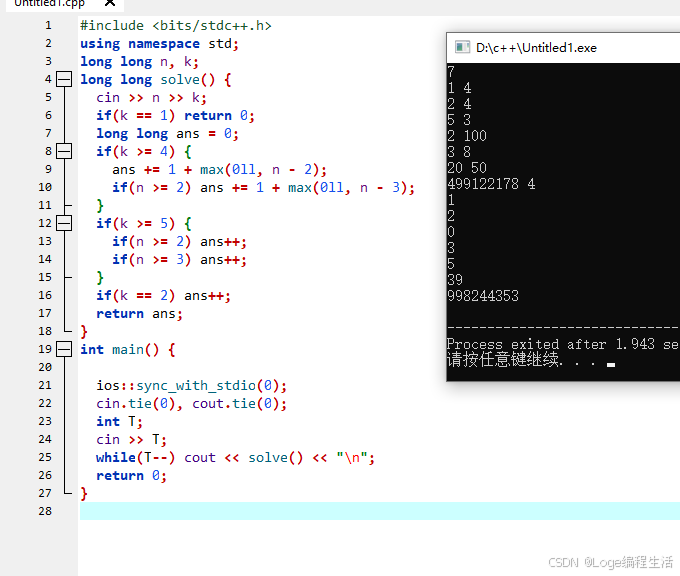Click the 'cin.tie(0), cout.tie(0);' line
Screen dimensions: 680x576
point(191,403)
